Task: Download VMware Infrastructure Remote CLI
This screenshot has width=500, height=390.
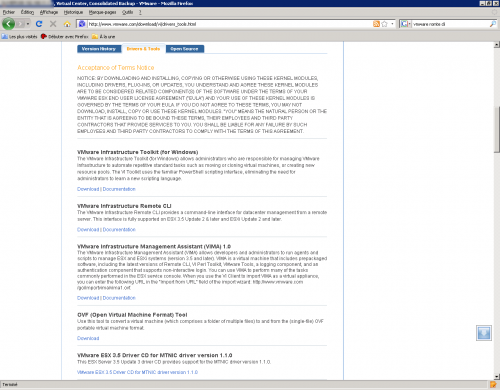Action: pyautogui.click(x=88, y=230)
